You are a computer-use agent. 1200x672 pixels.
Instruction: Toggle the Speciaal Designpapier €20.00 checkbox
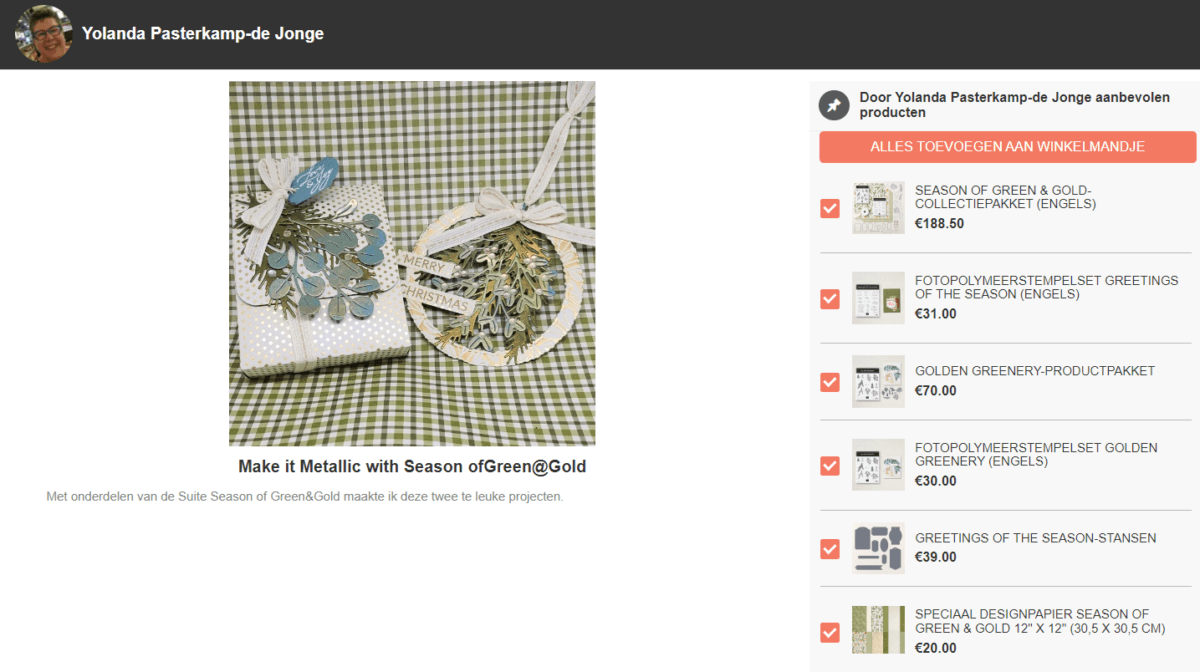[x=829, y=632]
